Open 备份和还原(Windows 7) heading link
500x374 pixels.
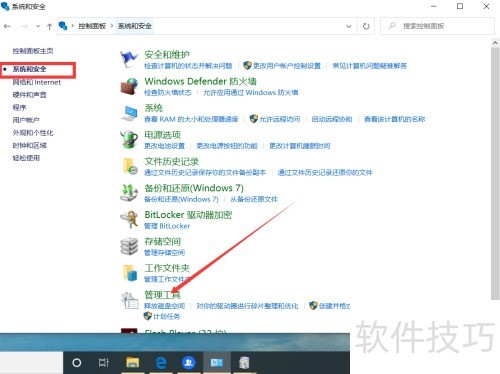point(194,188)
